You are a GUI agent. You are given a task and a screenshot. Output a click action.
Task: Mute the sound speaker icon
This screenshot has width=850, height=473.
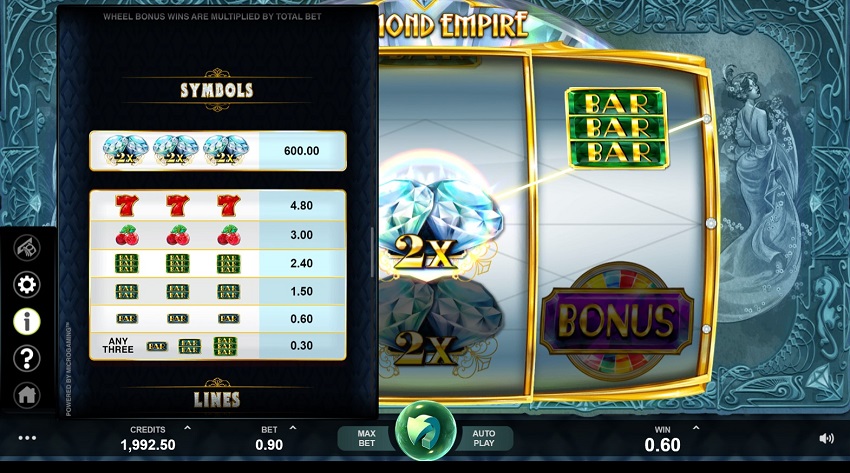pos(826,438)
